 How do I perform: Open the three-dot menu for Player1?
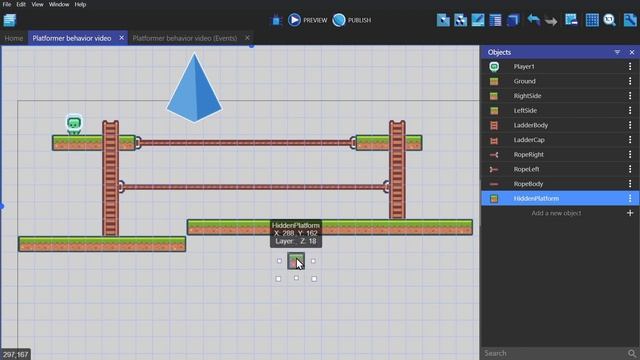tap(630, 67)
